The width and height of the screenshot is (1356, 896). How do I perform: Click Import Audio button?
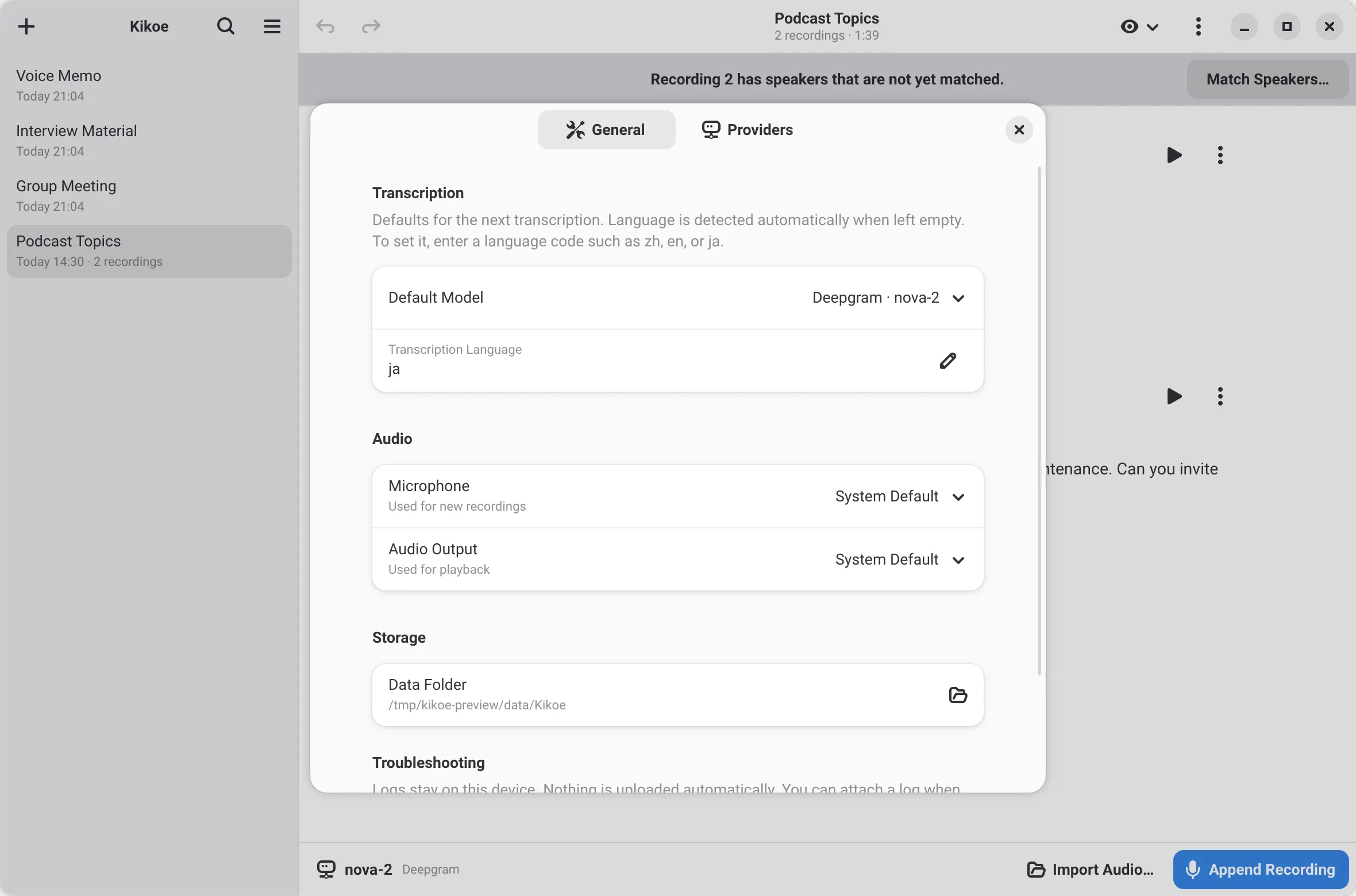point(1091,870)
